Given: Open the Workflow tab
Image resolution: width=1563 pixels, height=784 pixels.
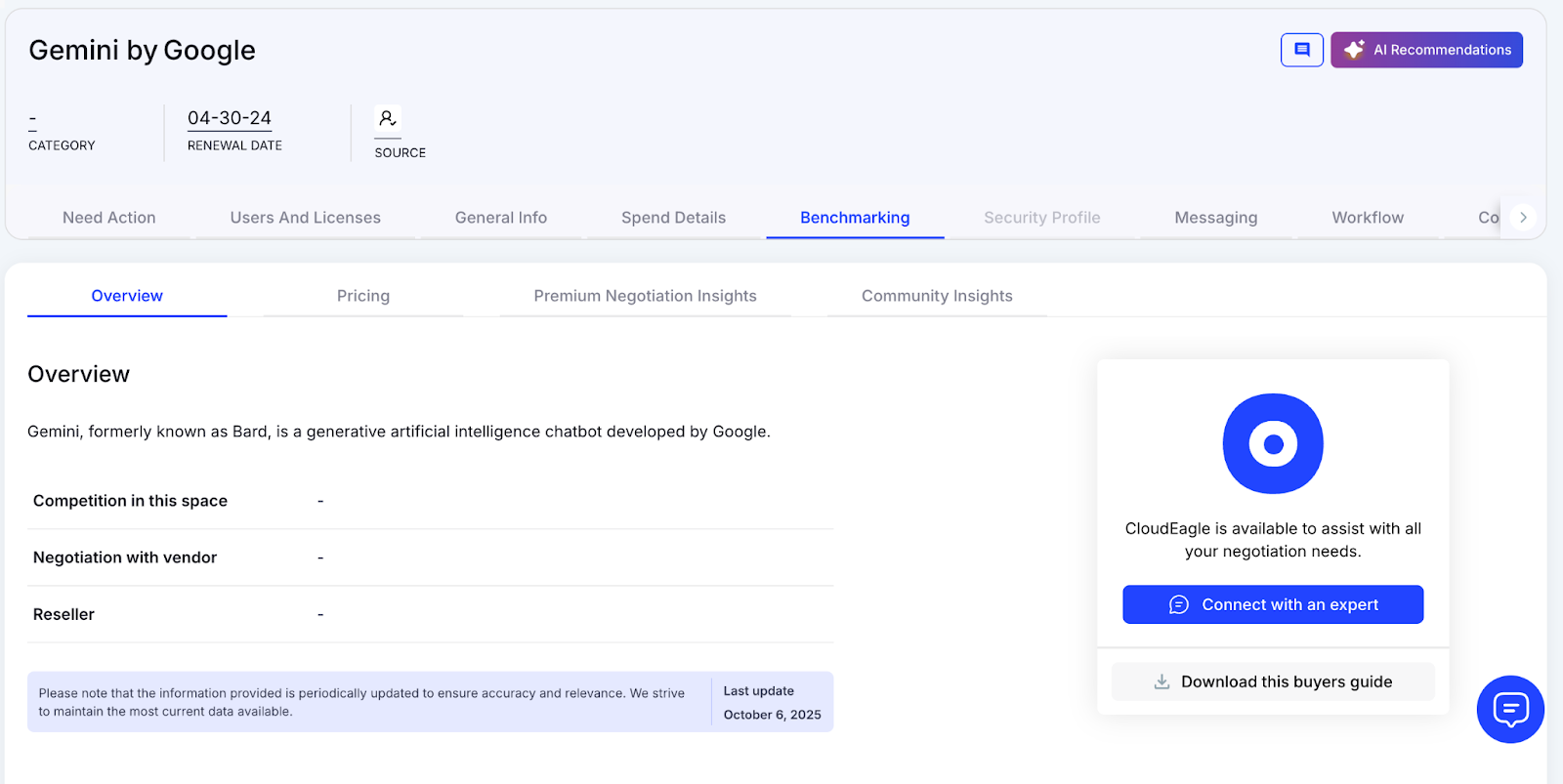Looking at the screenshot, I should [x=1368, y=218].
